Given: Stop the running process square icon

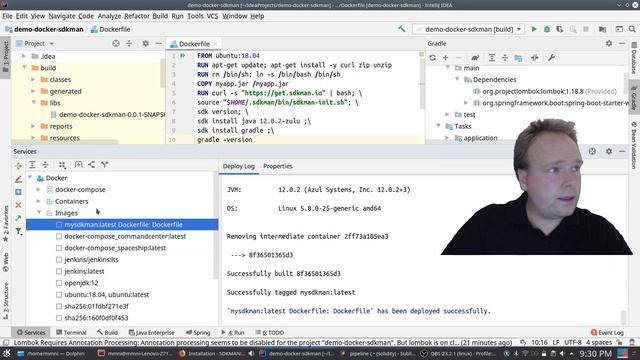Looking at the screenshot, I should pyautogui.click(x=586, y=29).
